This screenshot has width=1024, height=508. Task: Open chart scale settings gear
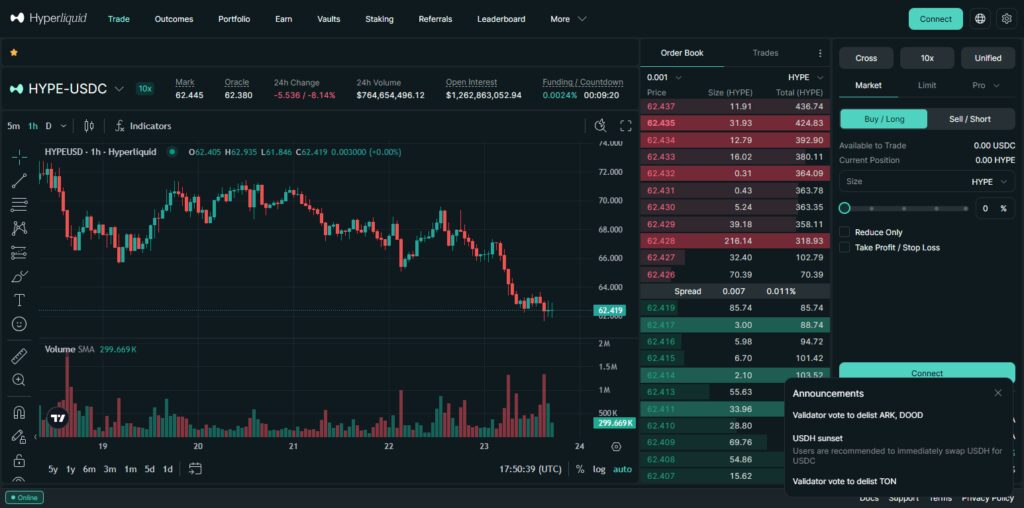click(x=616, y=447)
